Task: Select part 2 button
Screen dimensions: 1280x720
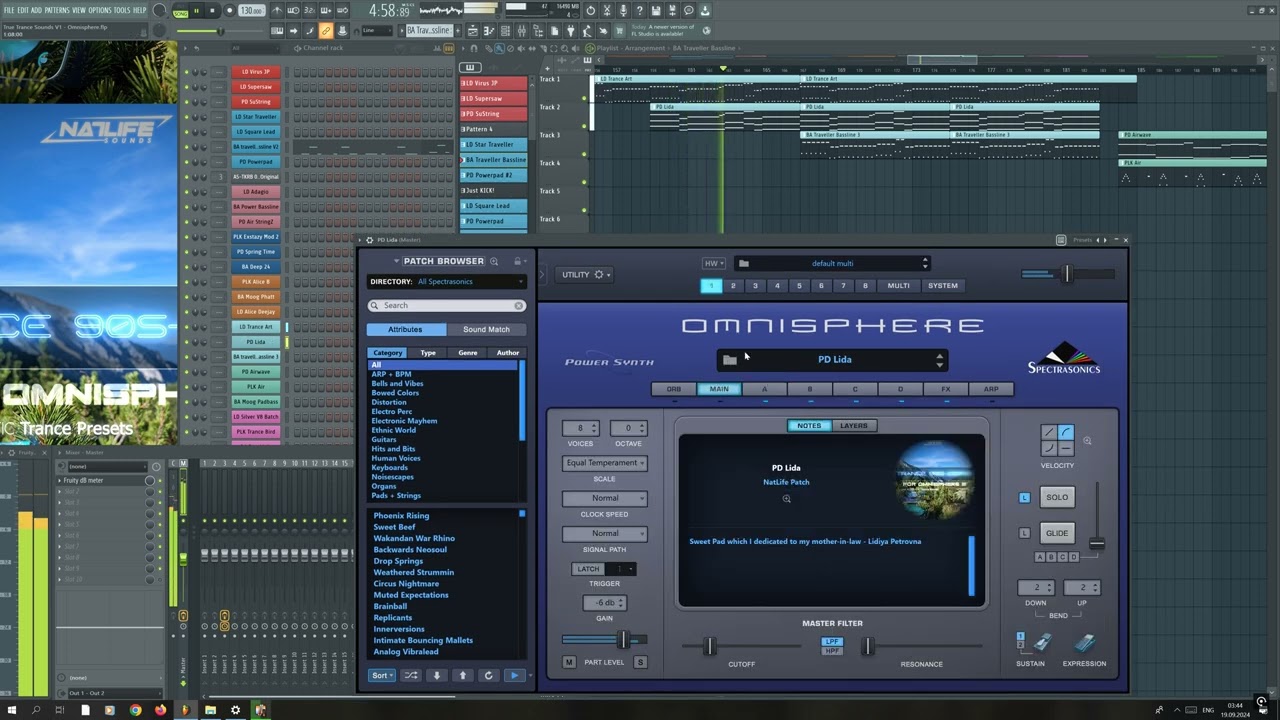Action: pos(733,286)
